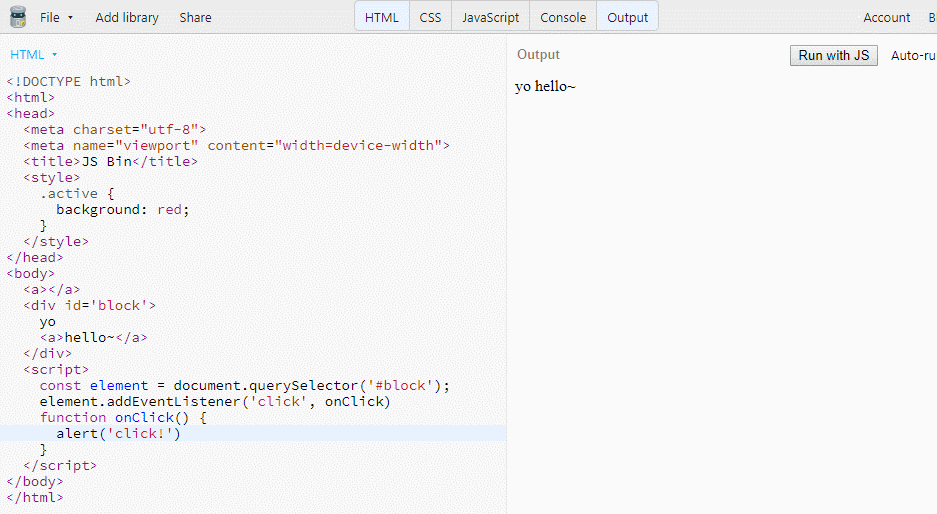Click the Run with JS button
The width and height of the screenshot is (937, 514).
tap(834, 56)
